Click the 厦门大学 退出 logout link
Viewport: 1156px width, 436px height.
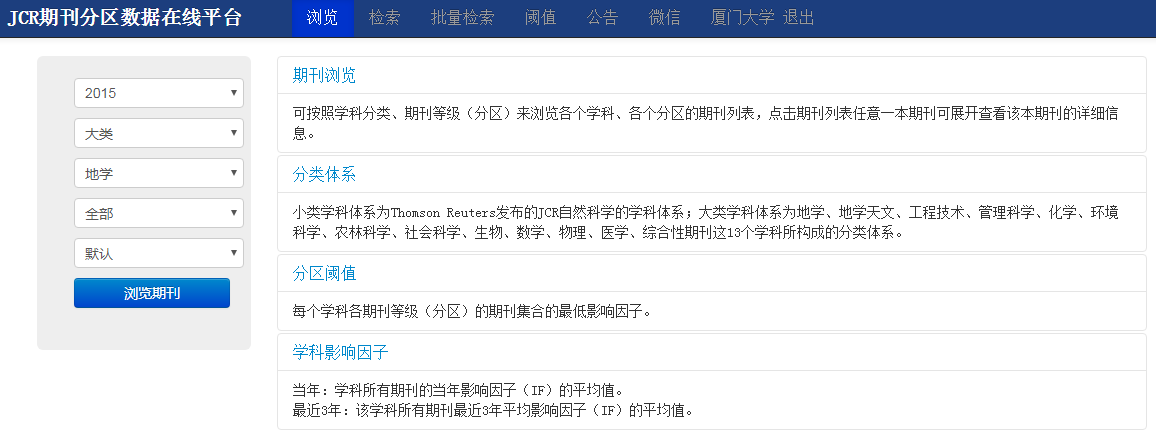coord(762,18)
